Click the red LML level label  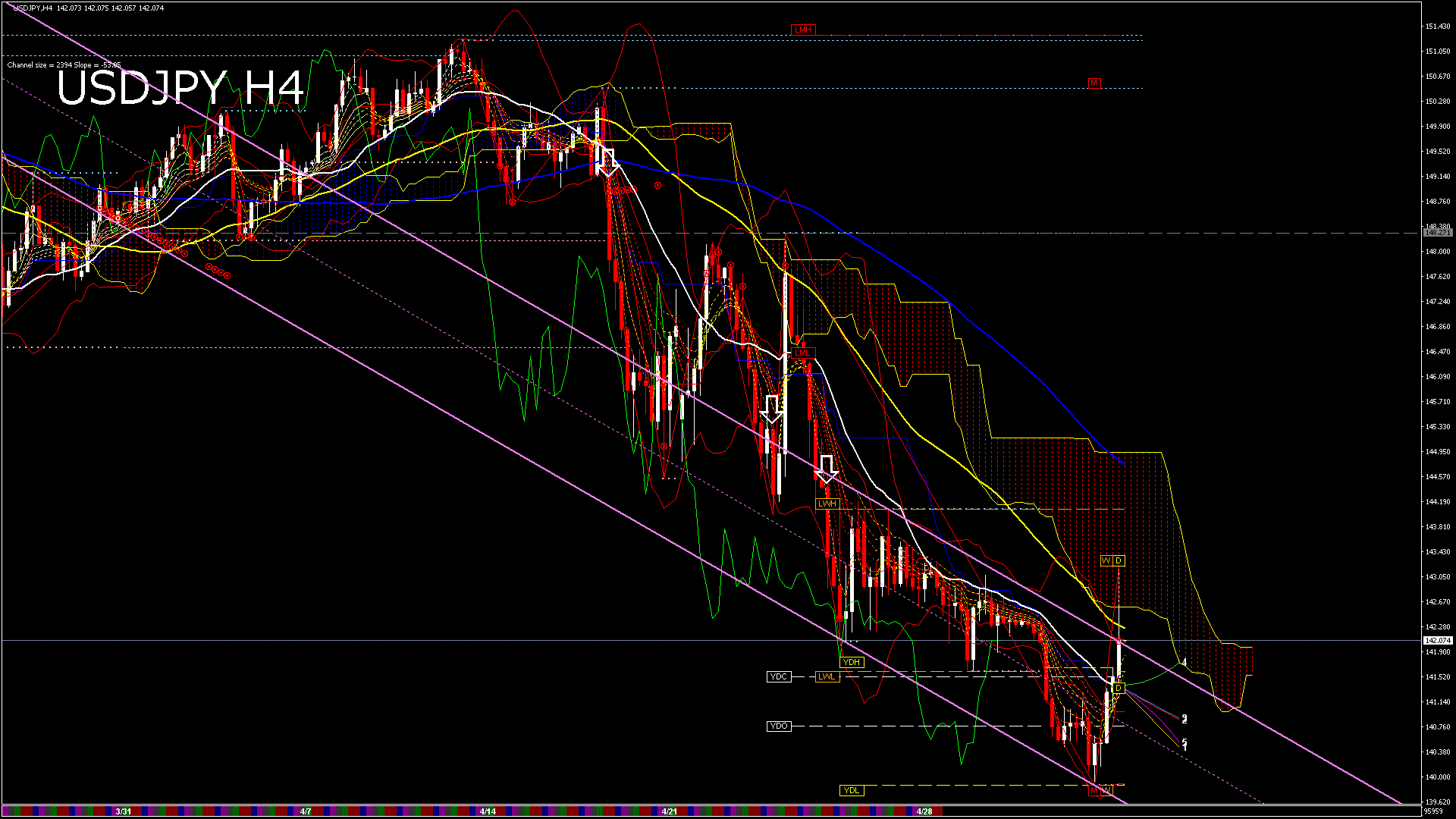[x=802, y=353]
